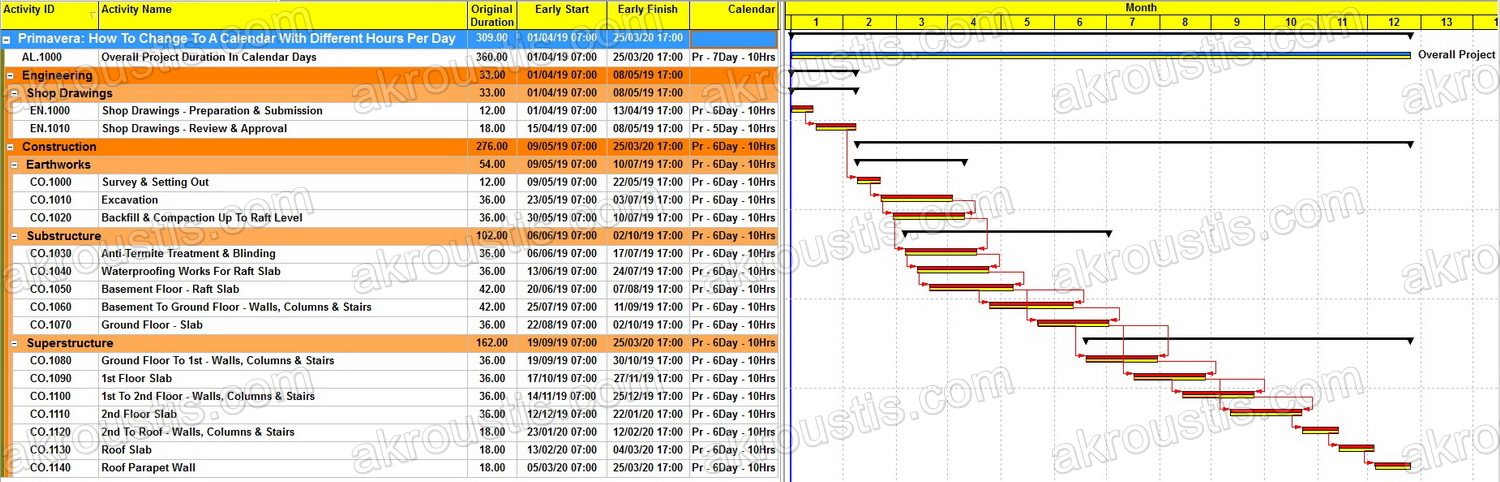The image size is (1500, 482).
Task: Click 'Roof Slab' activity name
Action: pyautogui.click(x=127, y=450)
